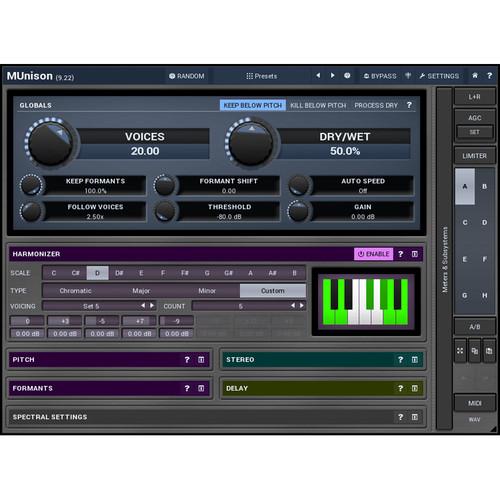Click the SET button under AGC
The height and width of the screenshot is (500, 500).
(x=474, y=132)
